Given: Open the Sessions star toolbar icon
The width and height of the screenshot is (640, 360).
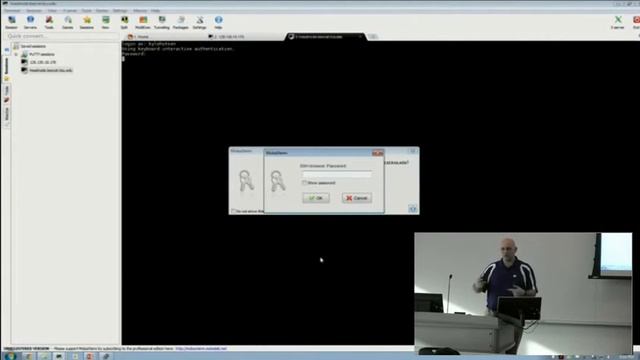Looking at the screenshot, I should point(87,22).
